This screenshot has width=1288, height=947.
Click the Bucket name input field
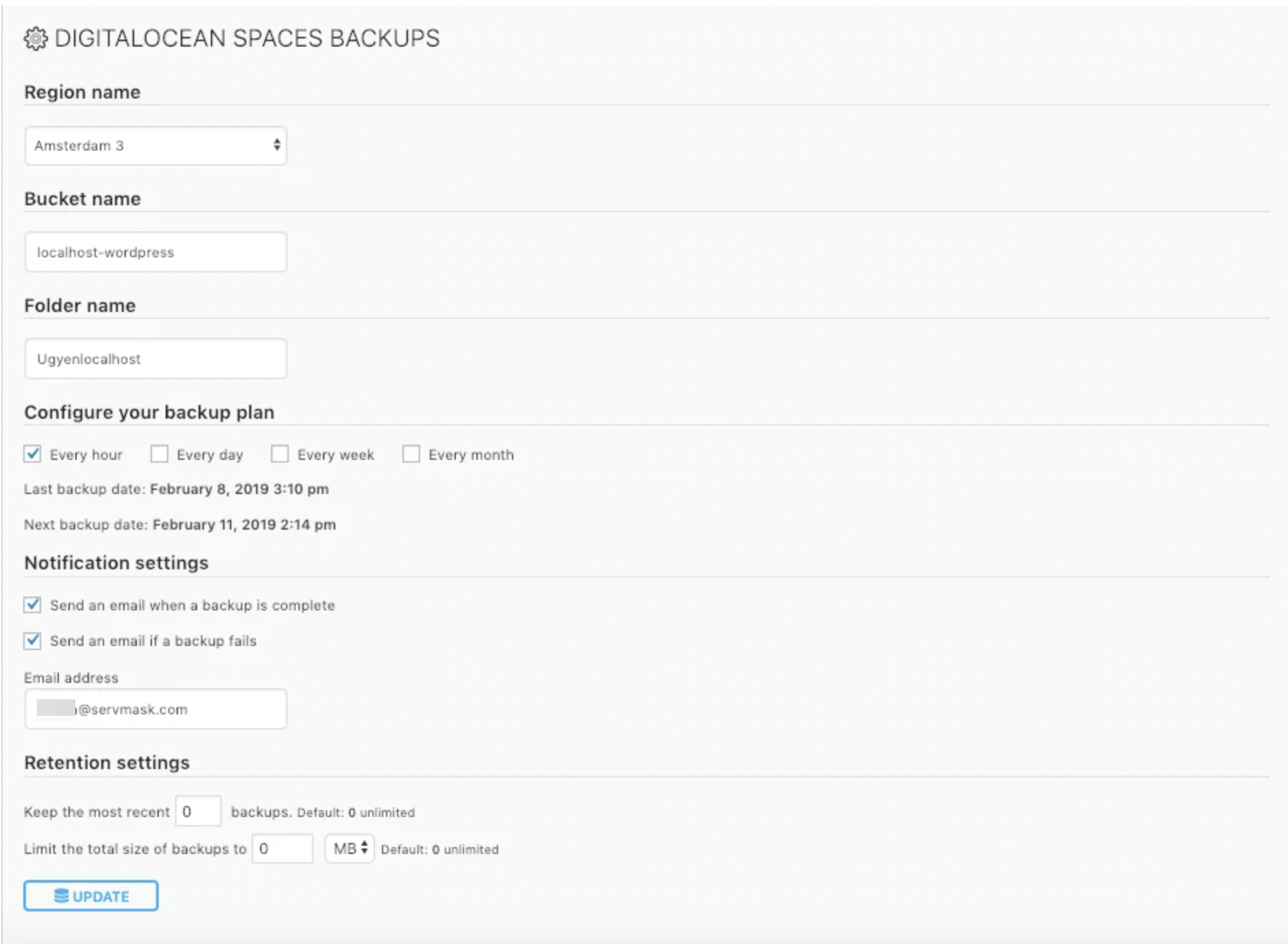tap(155, 252)
